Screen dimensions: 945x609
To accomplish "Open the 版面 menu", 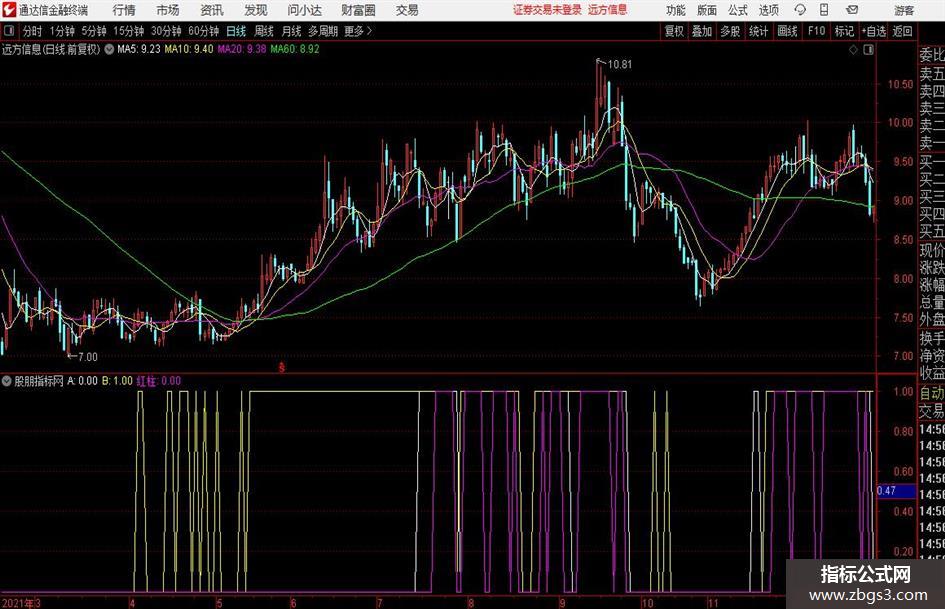I will (x=707, y=10).
